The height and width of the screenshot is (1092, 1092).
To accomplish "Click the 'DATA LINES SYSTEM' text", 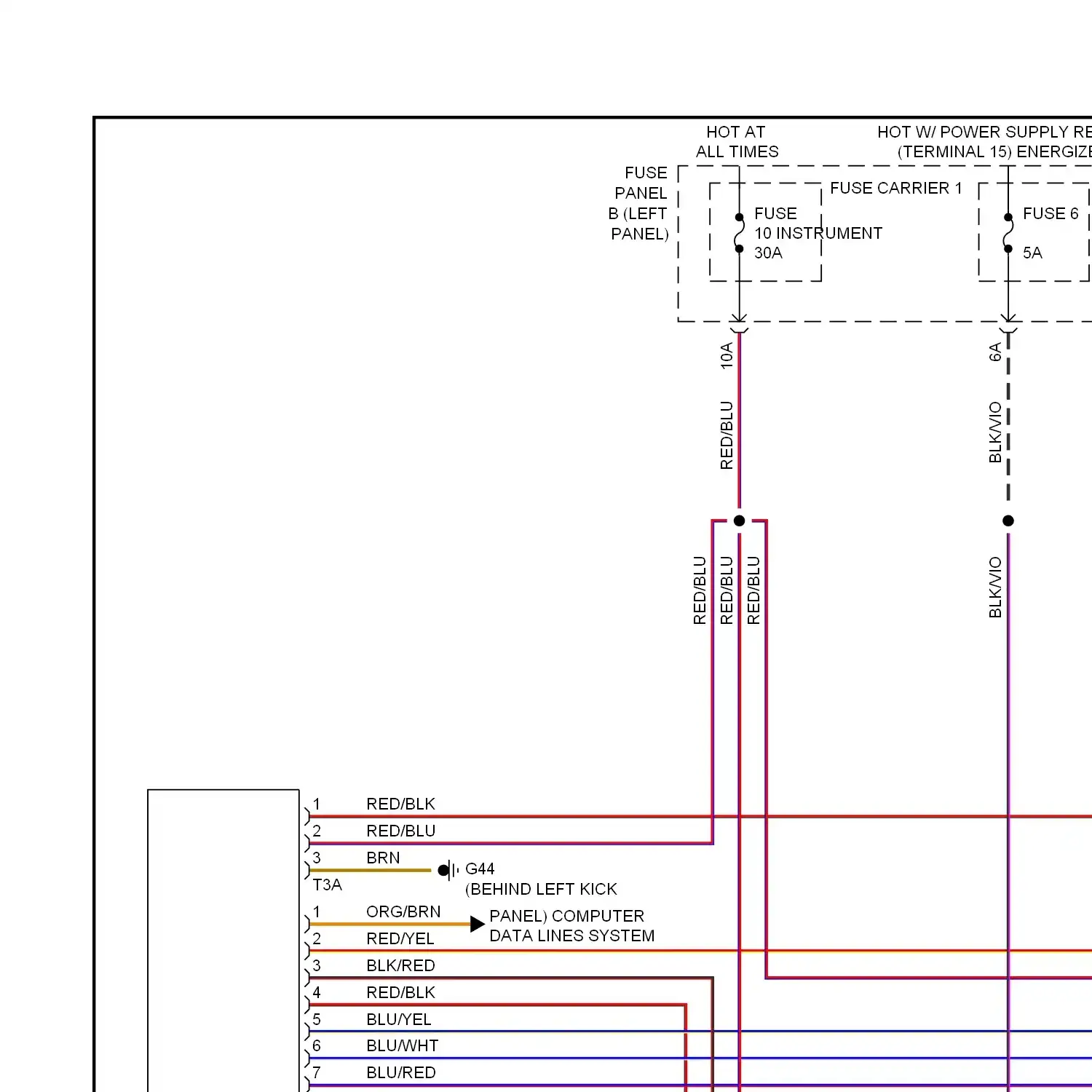I will 572,935.
